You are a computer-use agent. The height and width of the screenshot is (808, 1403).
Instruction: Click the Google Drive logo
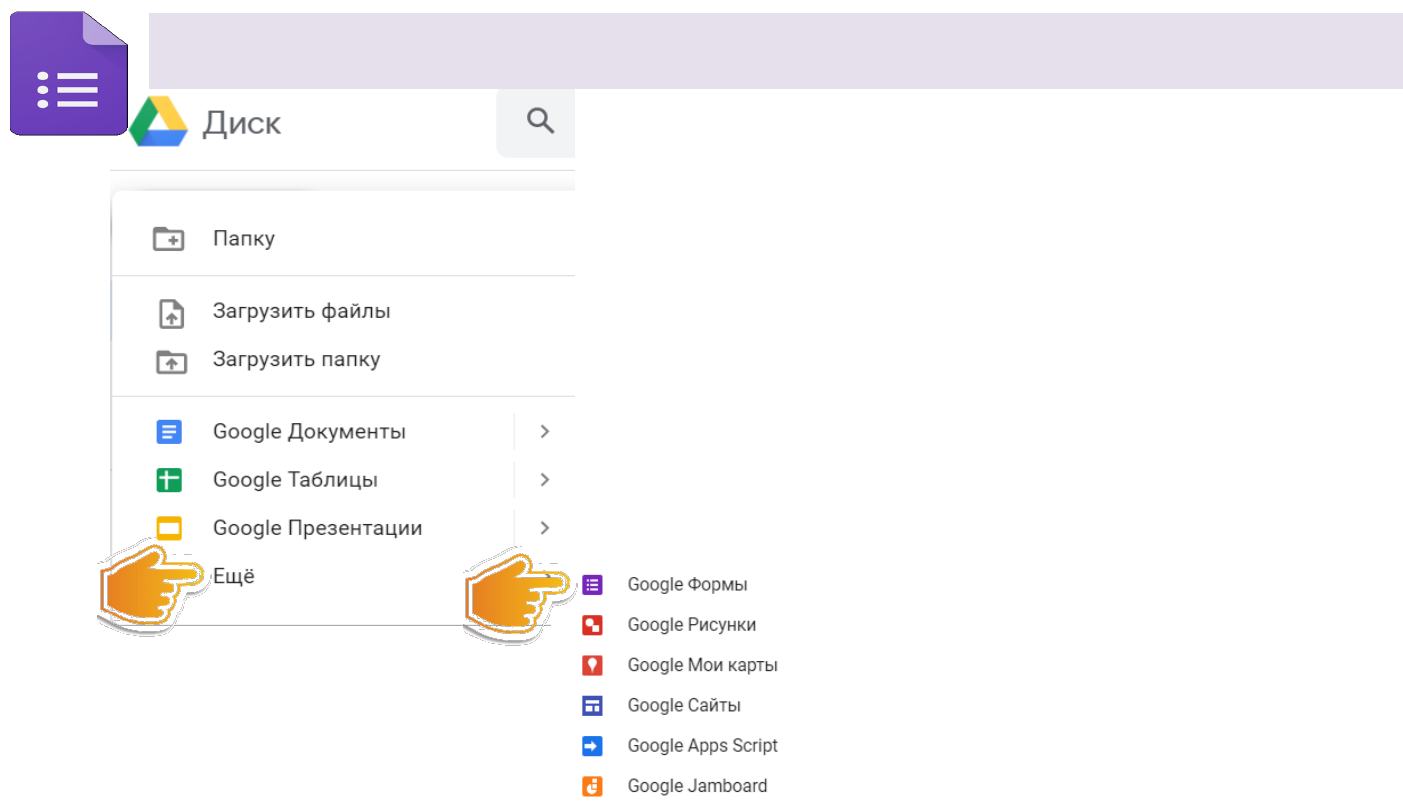(x=158, y=122)
